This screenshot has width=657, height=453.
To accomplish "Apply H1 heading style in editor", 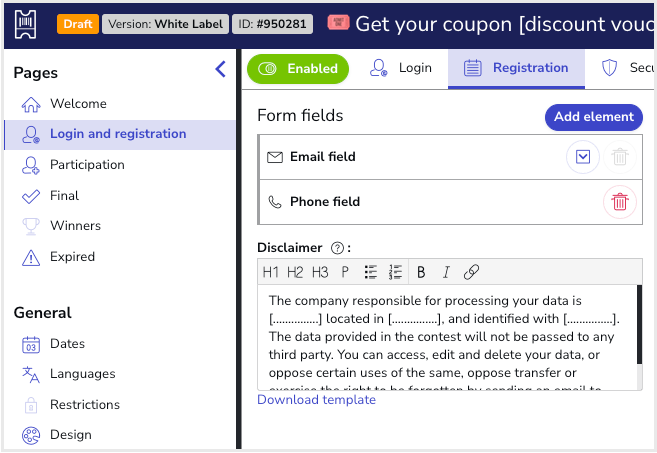I will click(271, 272).
